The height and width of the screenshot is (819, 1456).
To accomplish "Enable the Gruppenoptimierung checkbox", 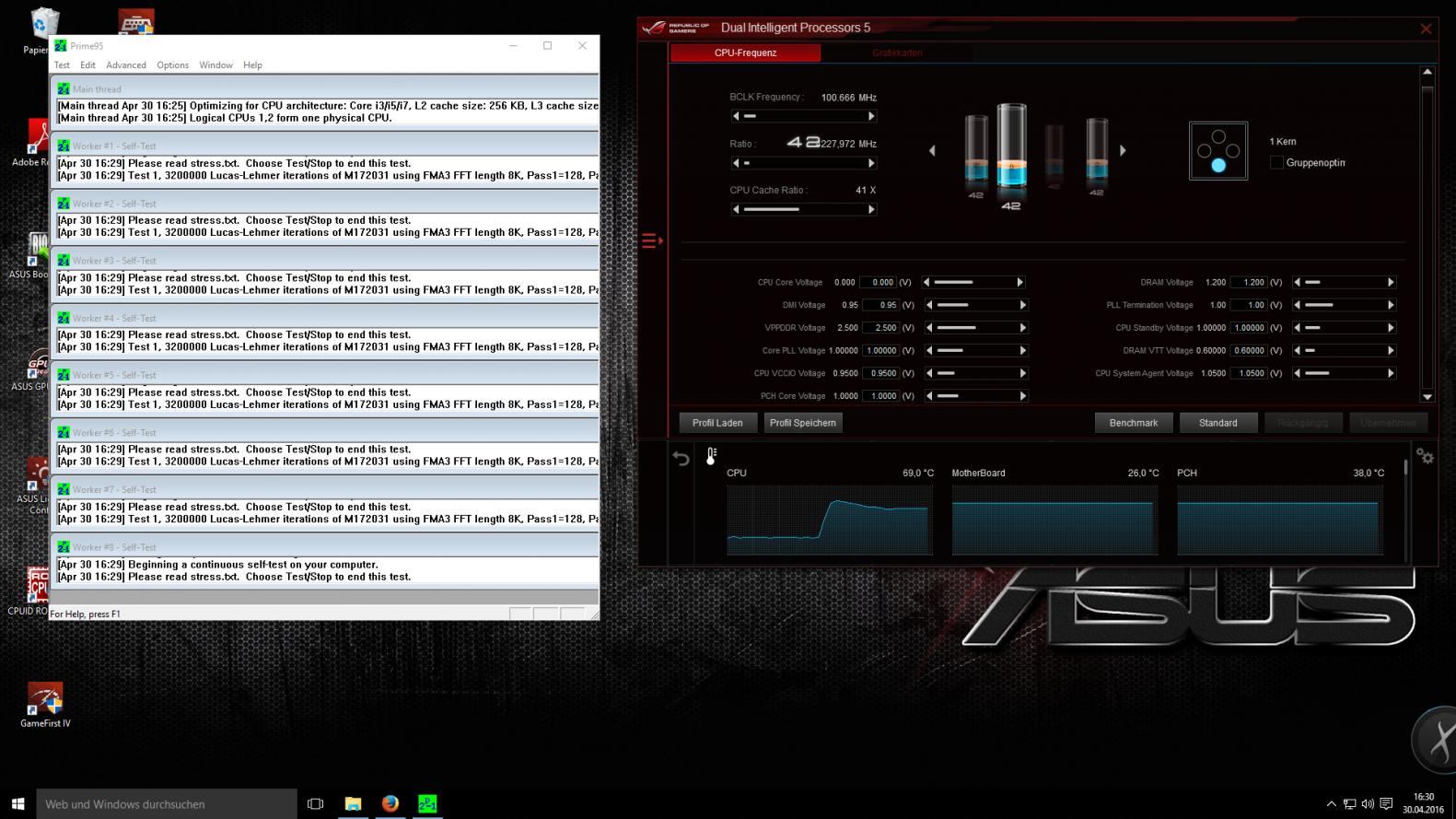I will 1276,162.
